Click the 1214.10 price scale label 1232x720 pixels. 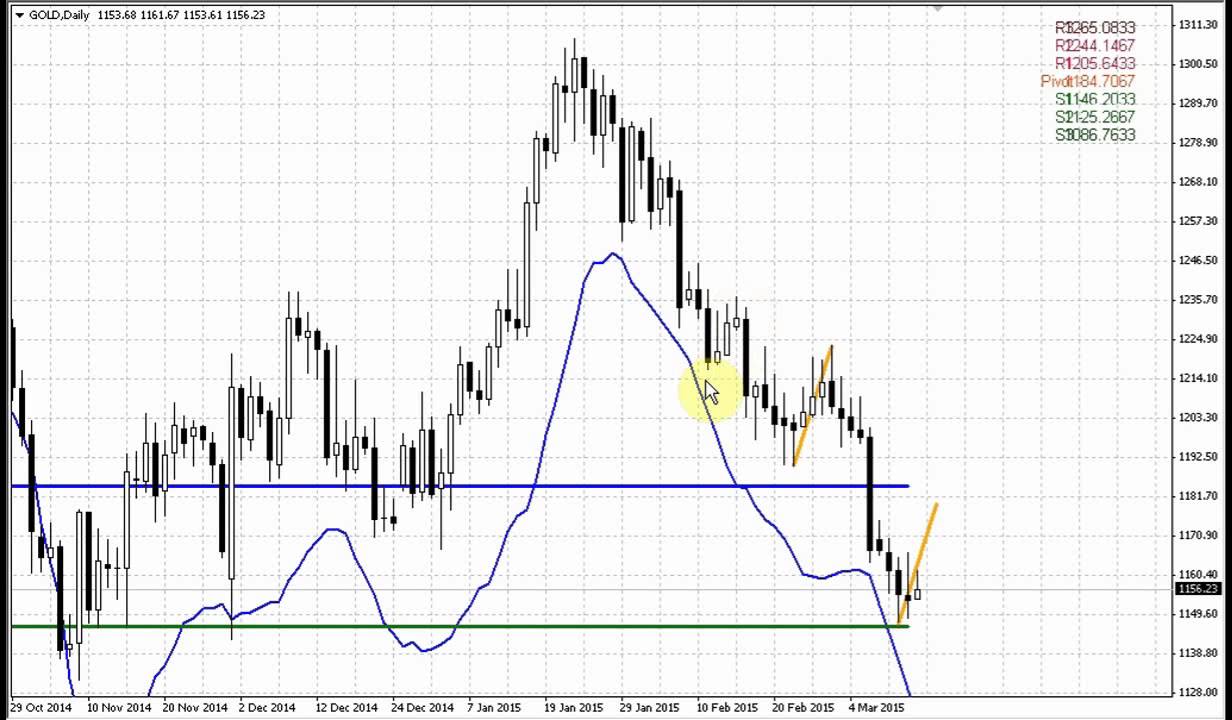point(1198,378)
